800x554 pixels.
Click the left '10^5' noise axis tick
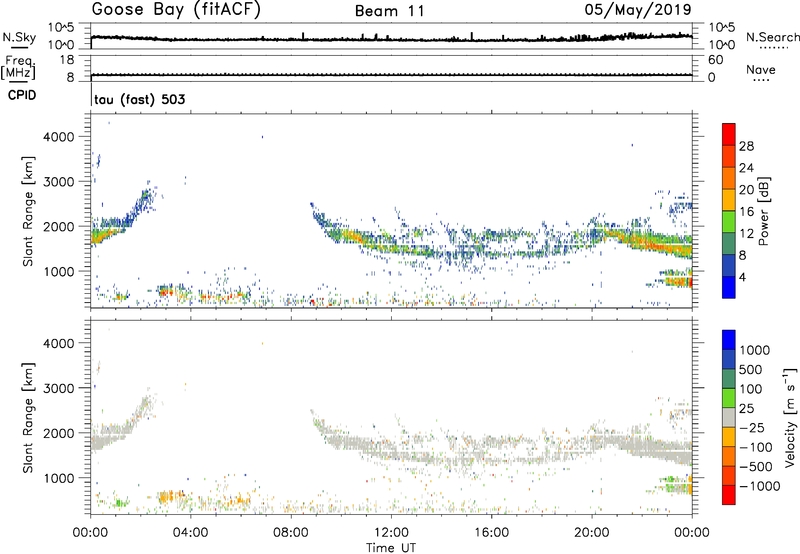(61, 27)
